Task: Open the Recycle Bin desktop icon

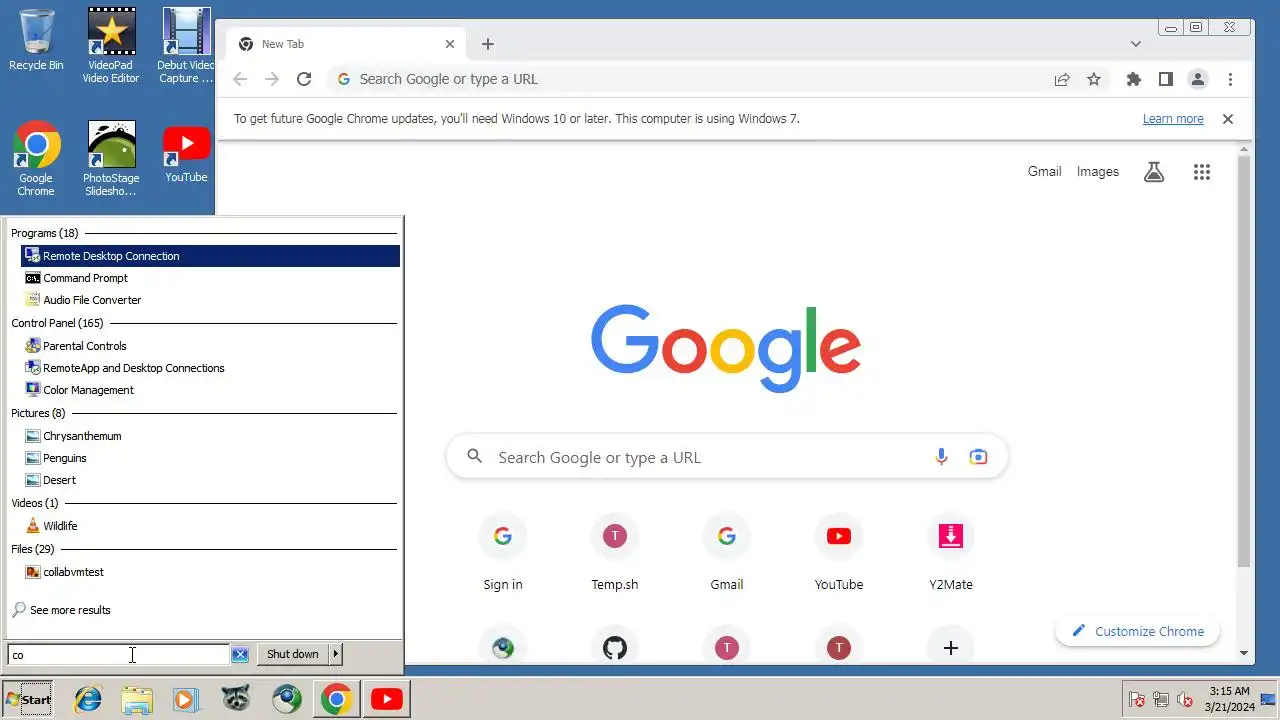Action: [x=36, y=40]
